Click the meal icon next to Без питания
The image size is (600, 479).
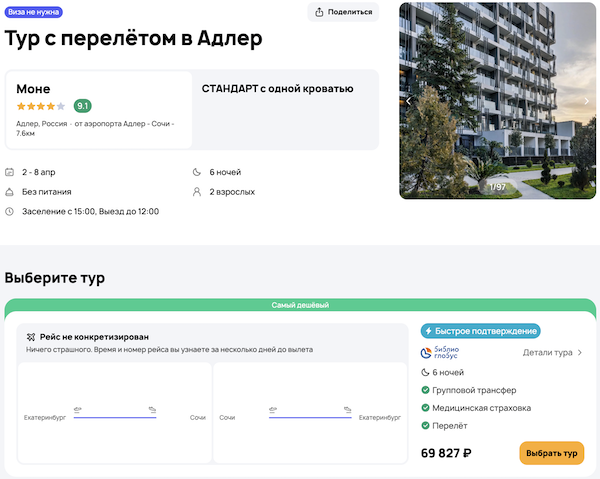click(10, 191)
